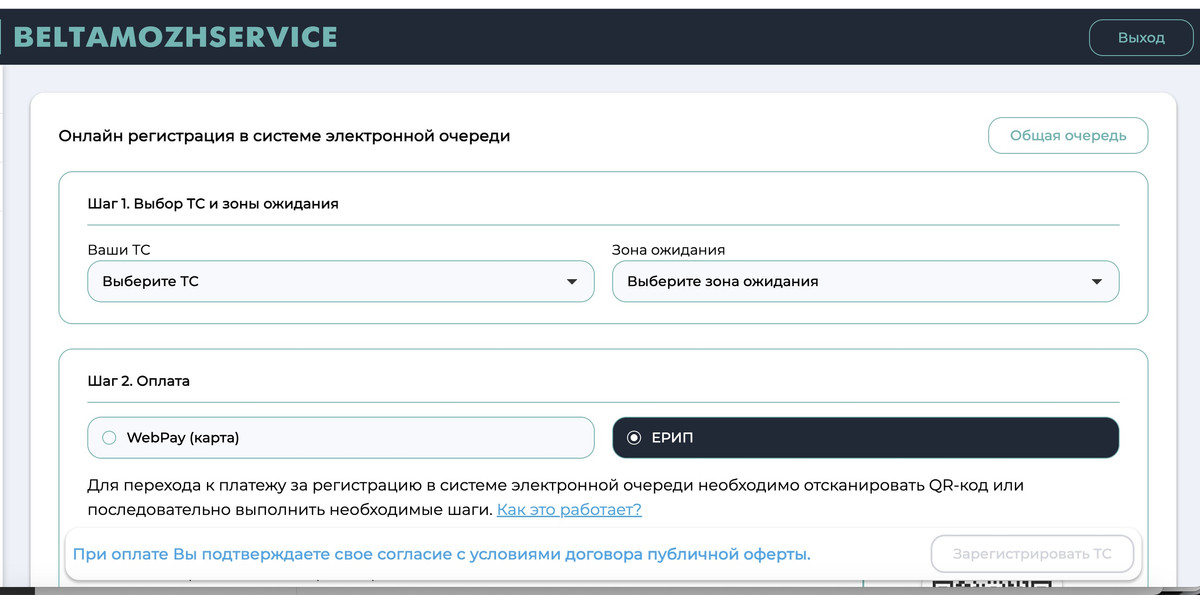Screen dimensions: 1200x595
Task: Select the WebPay (карта) payment option
Action: pos(340,438)
